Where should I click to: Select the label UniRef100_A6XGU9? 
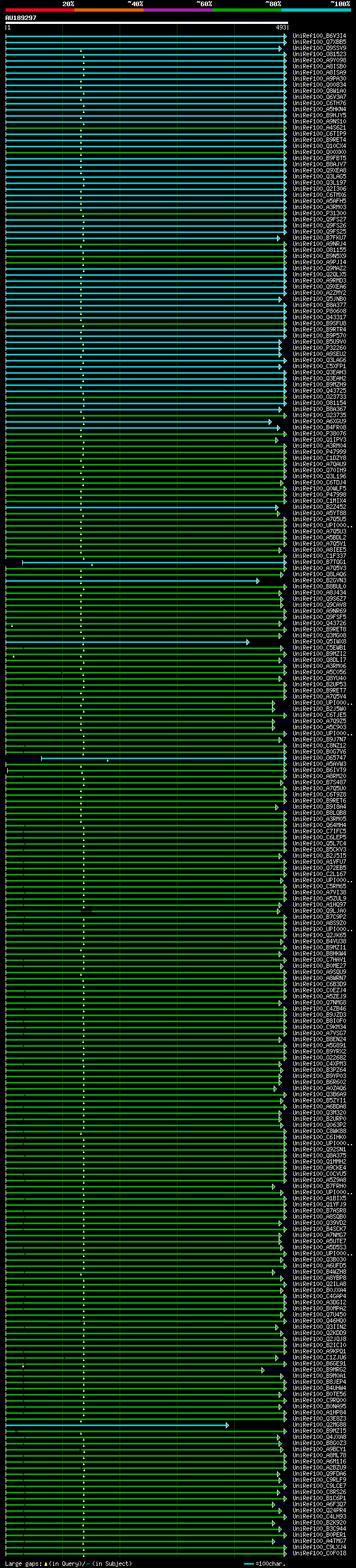319,421
